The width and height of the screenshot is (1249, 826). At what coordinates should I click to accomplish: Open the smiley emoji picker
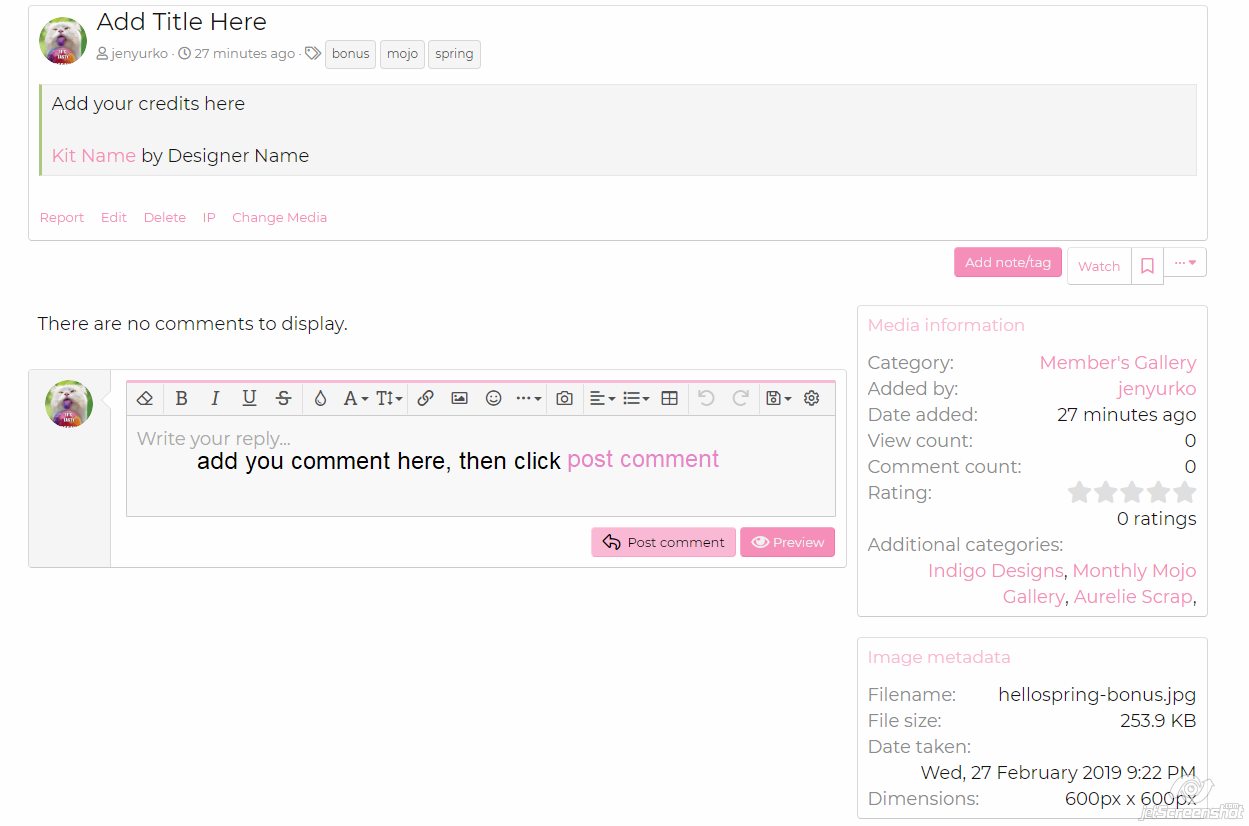(x=493, y=398)
